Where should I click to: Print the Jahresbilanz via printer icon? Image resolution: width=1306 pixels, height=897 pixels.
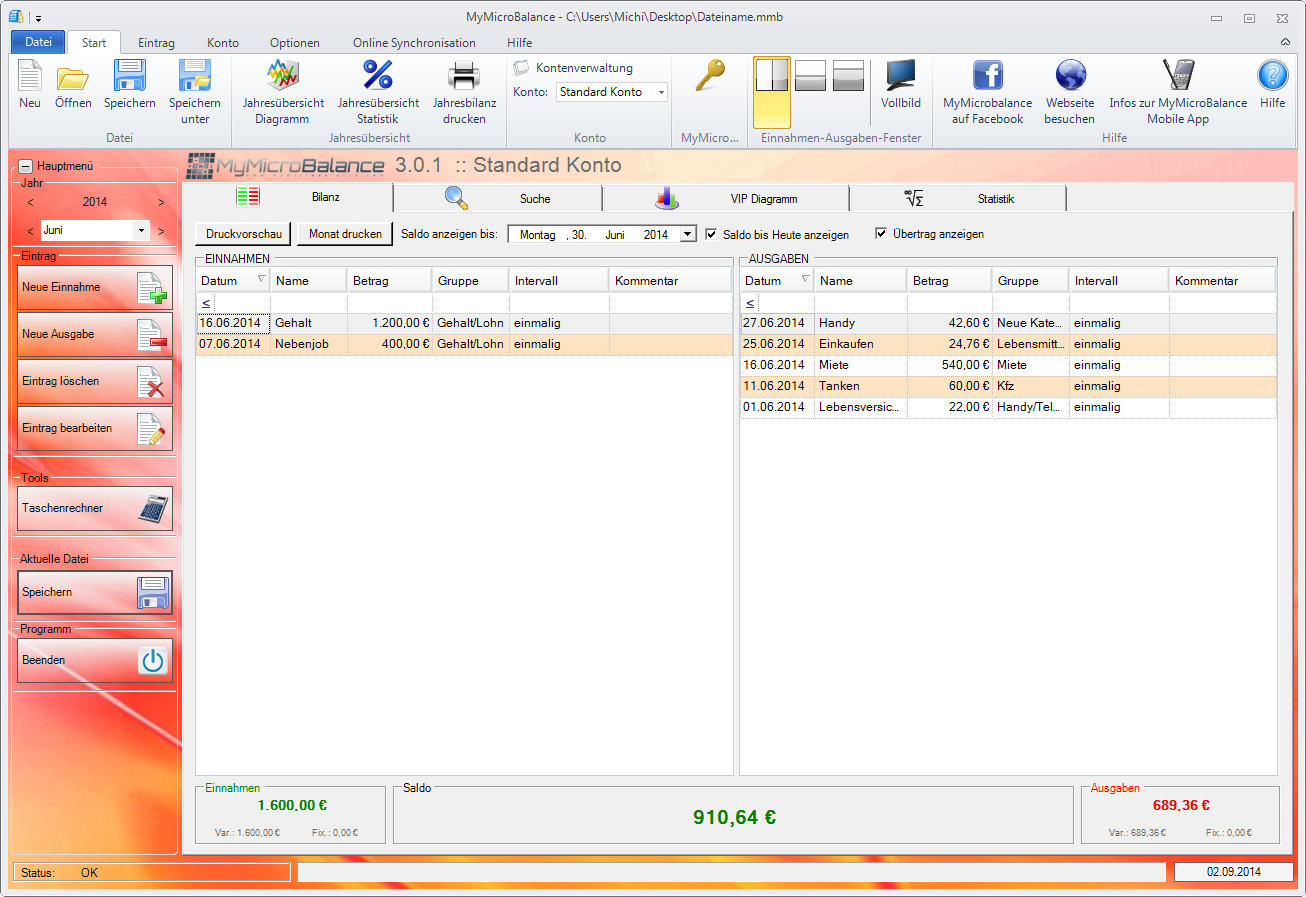click(464, 77)
